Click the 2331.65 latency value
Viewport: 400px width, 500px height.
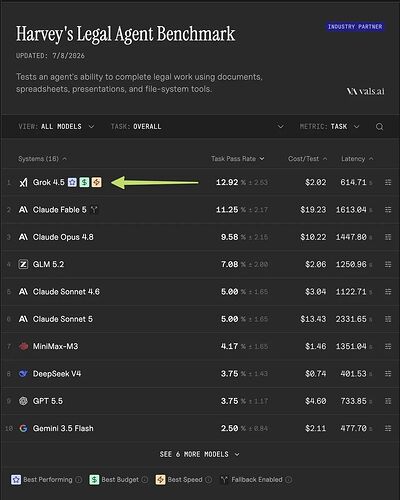pos(351,319)
